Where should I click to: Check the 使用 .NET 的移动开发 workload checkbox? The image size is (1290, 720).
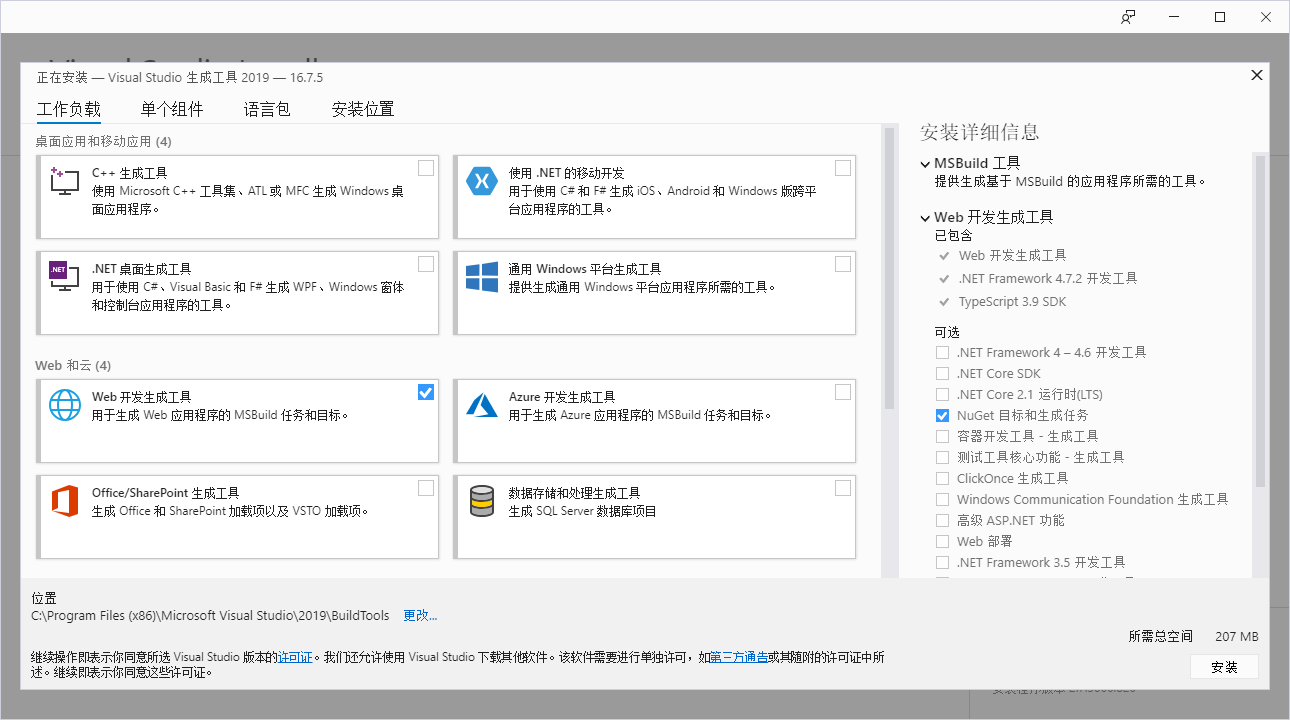coord(843,168)
